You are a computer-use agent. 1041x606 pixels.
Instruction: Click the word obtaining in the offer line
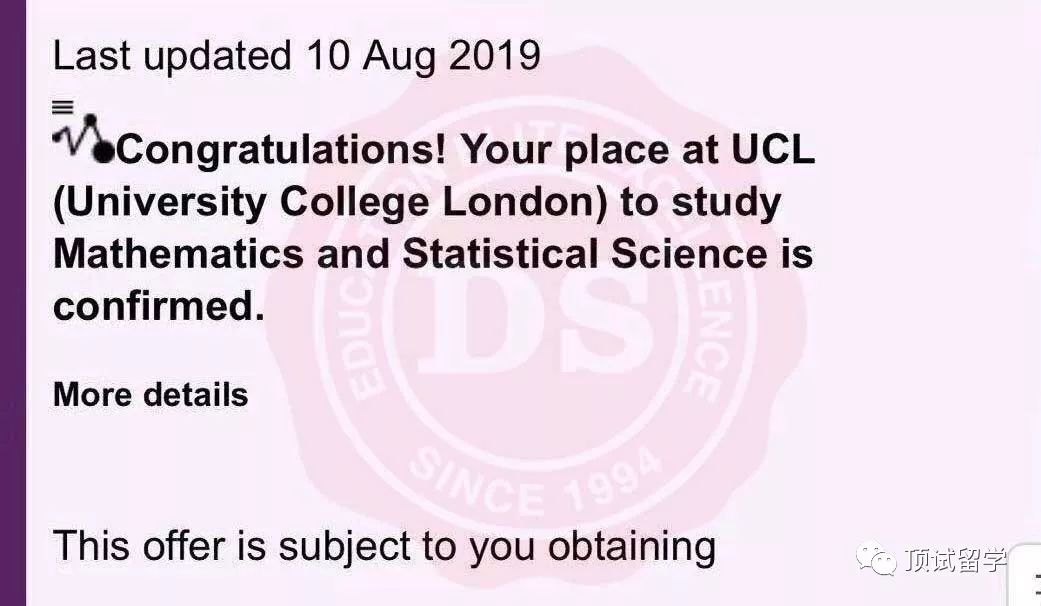point(631,546)
